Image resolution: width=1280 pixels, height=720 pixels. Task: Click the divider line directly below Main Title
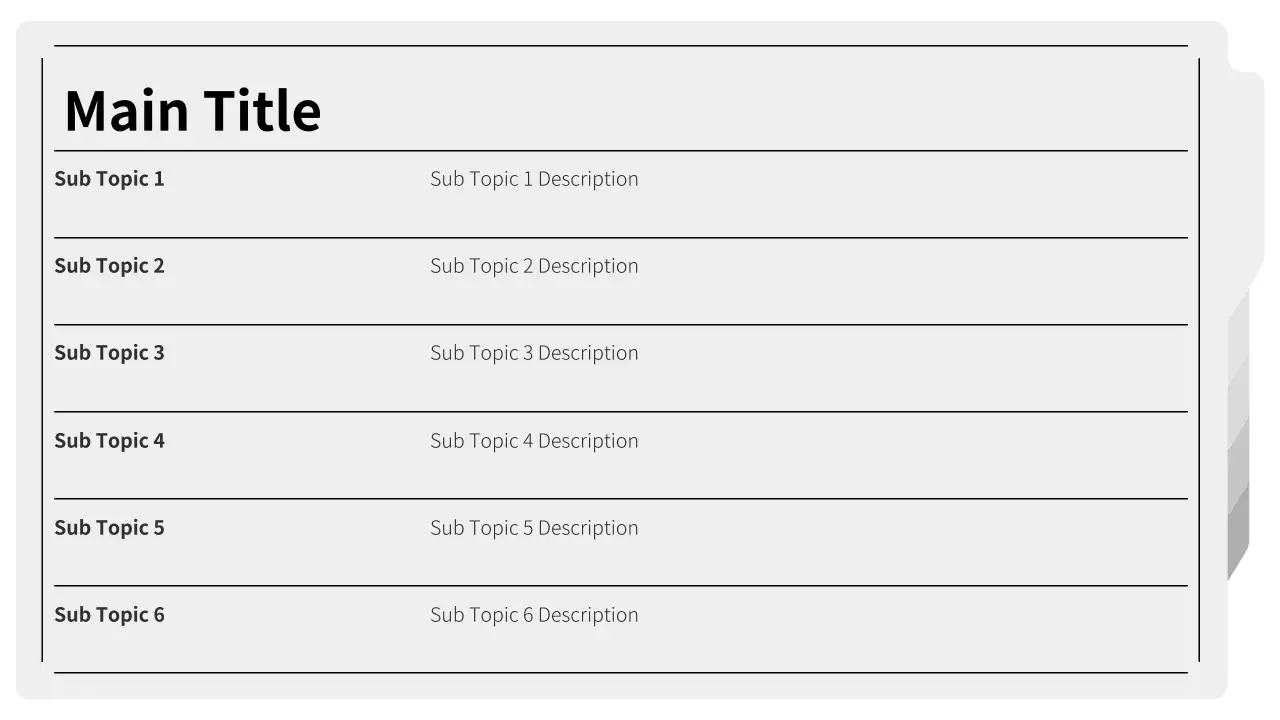(620, 151)
